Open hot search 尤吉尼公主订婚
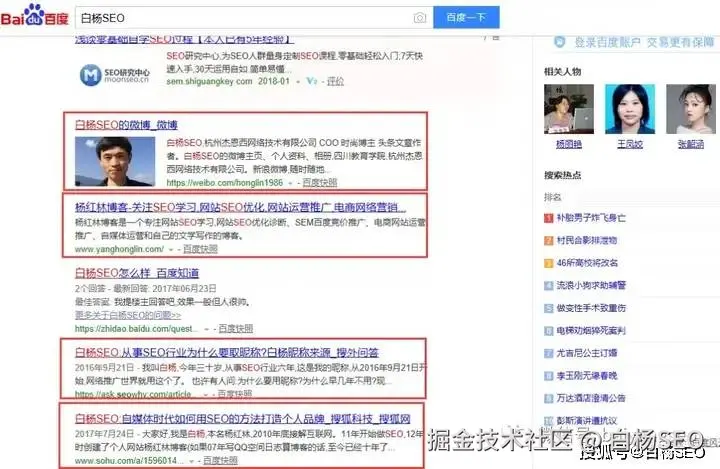This screenshot has height=469, width=720. click(587, 353)
